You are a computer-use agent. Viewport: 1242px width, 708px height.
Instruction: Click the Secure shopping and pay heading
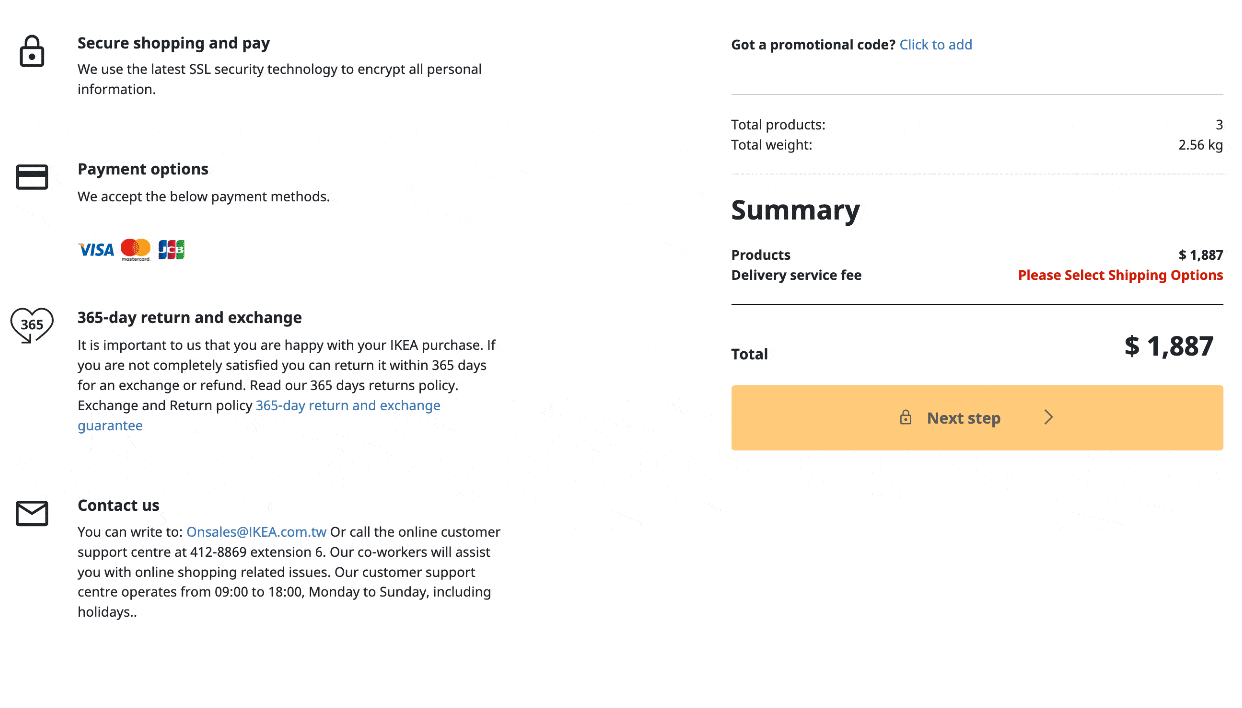pos(174,44)
